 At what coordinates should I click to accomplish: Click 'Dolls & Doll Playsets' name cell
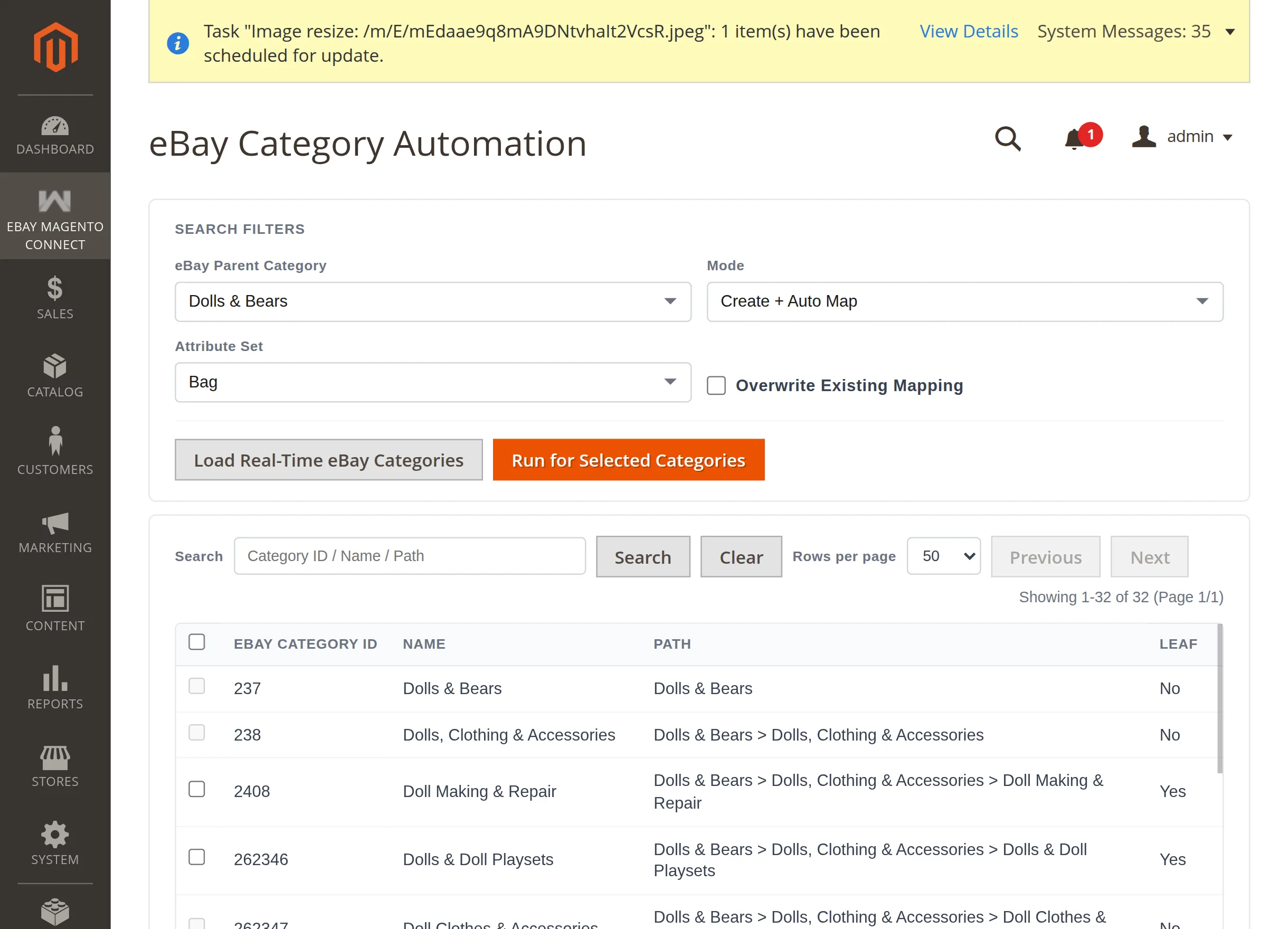pyautogui.click(x=478, y=860)
